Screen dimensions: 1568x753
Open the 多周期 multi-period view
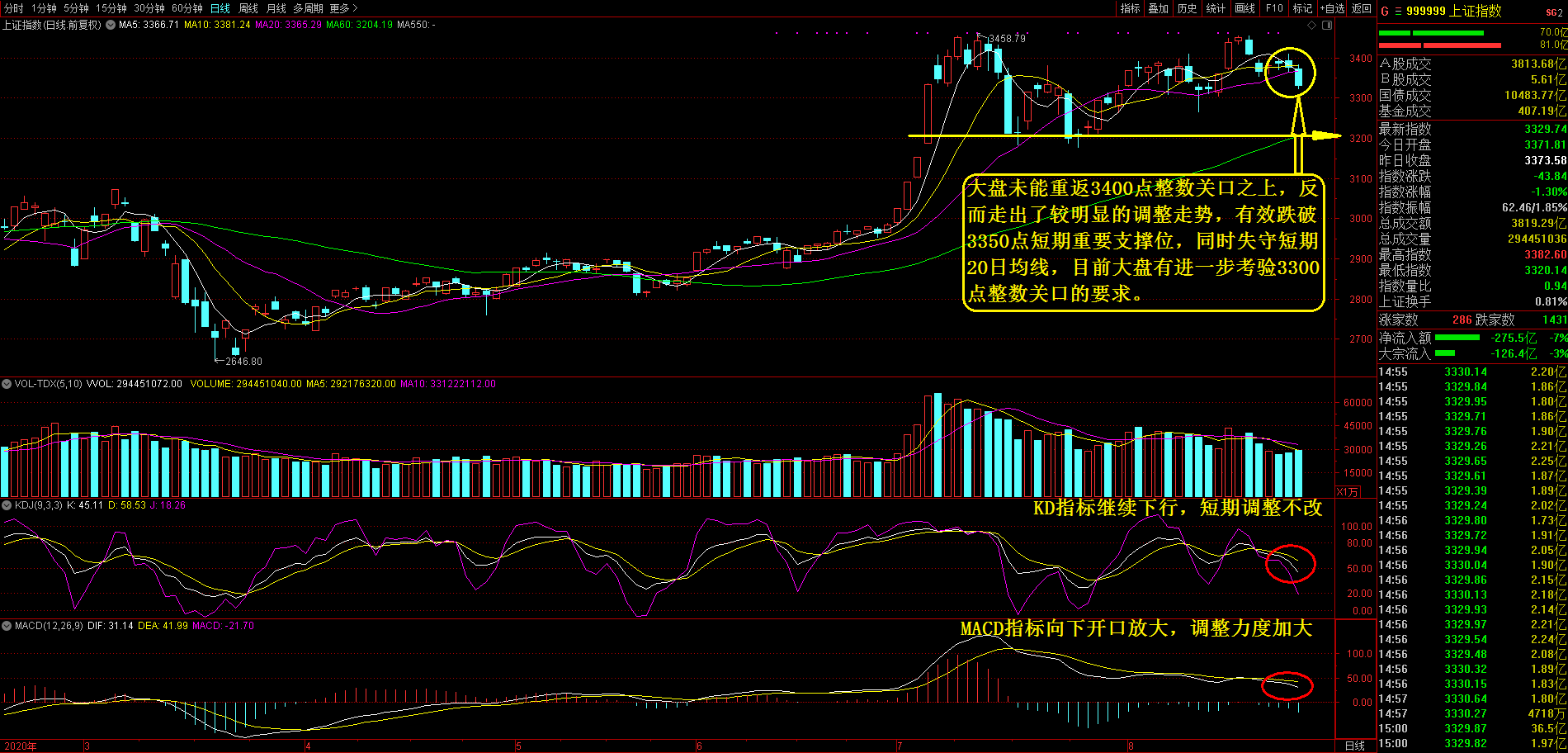(x=308, y=8)
